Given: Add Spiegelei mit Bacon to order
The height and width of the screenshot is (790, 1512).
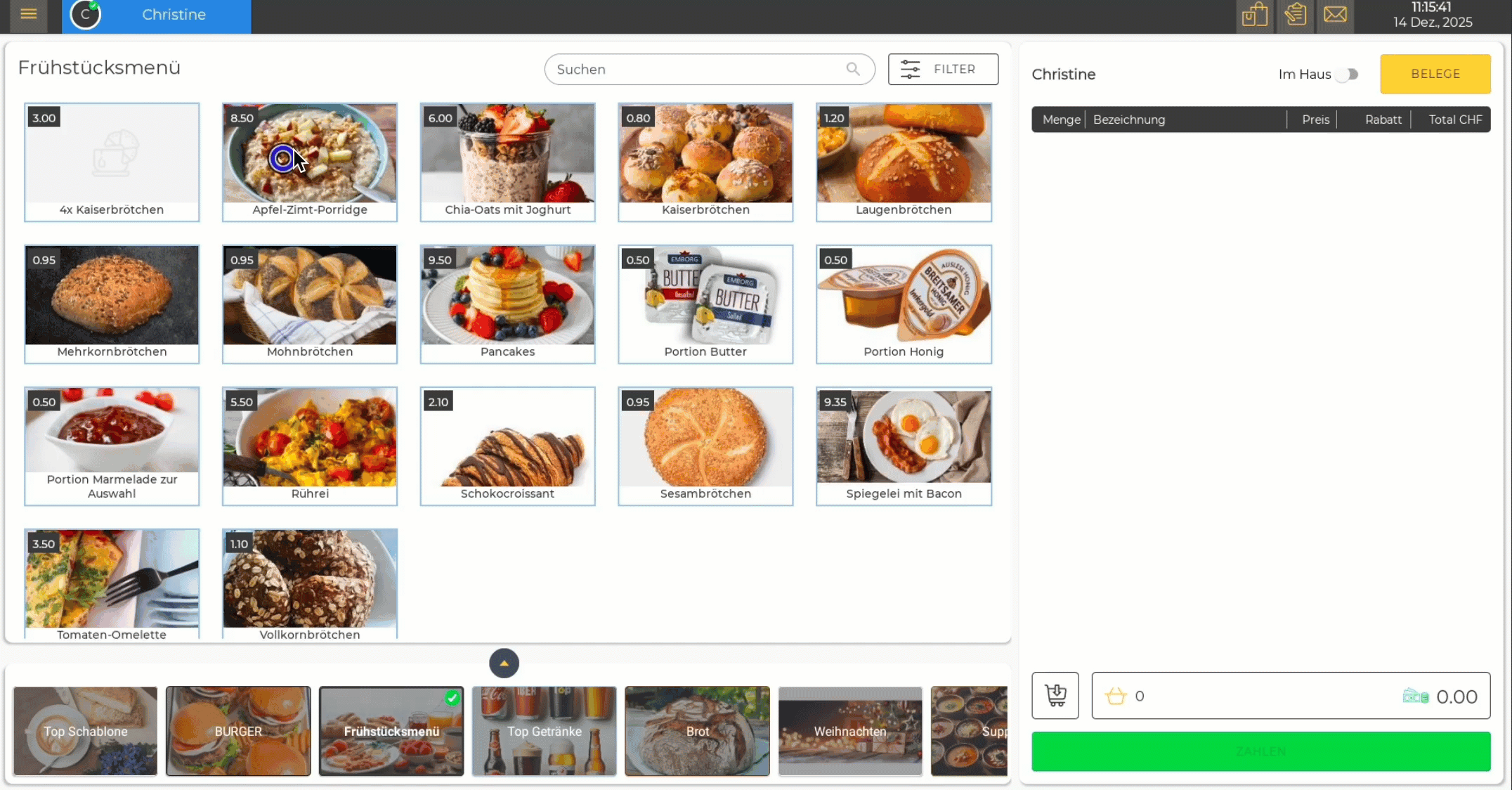Looking at the screenshot, I should [x=904, y=446].
